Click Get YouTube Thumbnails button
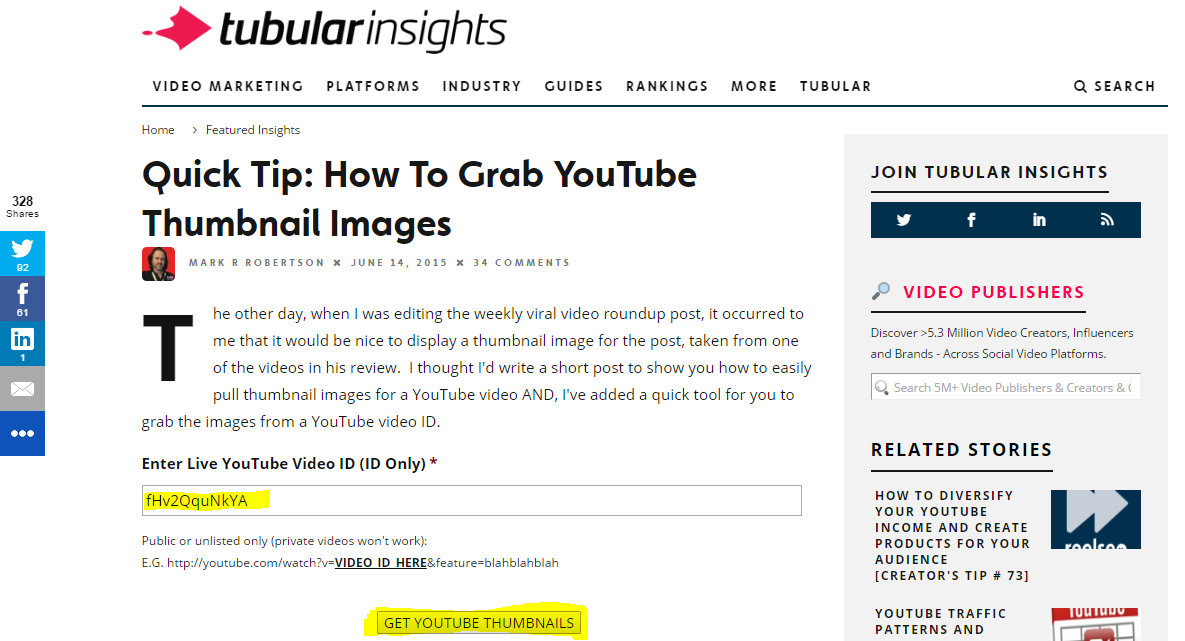 click(479, 623)
